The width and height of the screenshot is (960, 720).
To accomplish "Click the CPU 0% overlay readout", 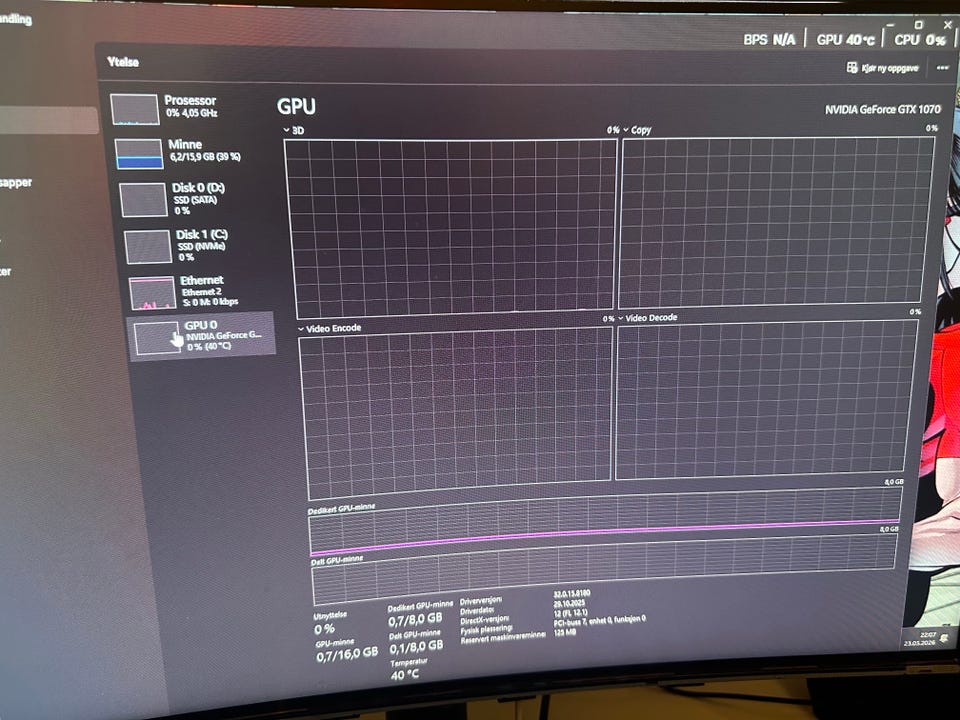I will tap(919, 40).
